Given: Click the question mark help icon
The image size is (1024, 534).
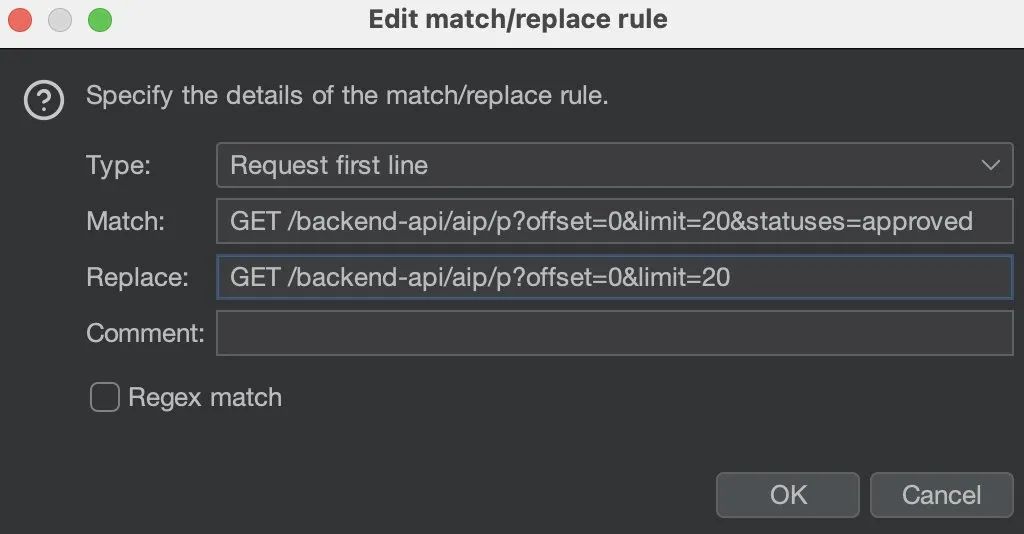Looking at the screenshot, I should coord(44,100).
